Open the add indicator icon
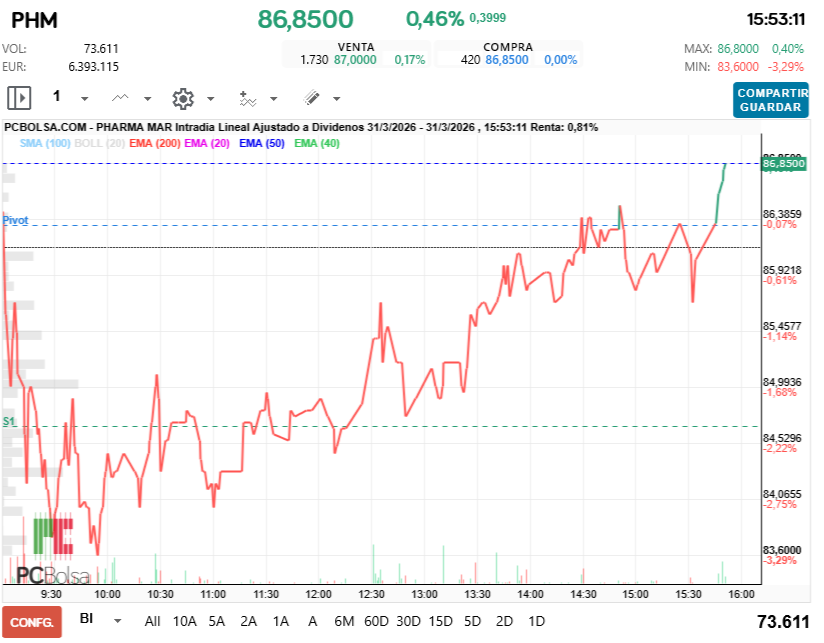The height and width of the screenshot is (643, 824). coord(248,98)
